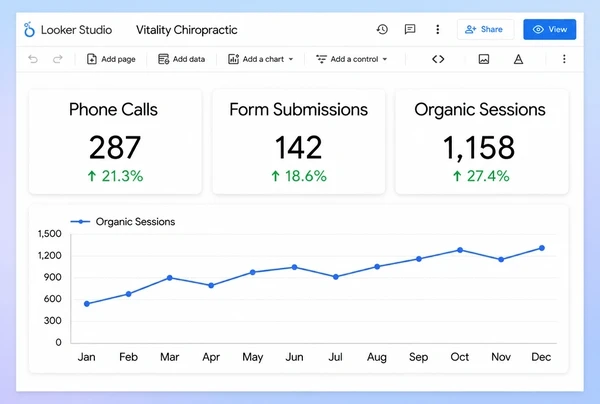
Task: Click the Add a control filter icon
Action: 321,59
